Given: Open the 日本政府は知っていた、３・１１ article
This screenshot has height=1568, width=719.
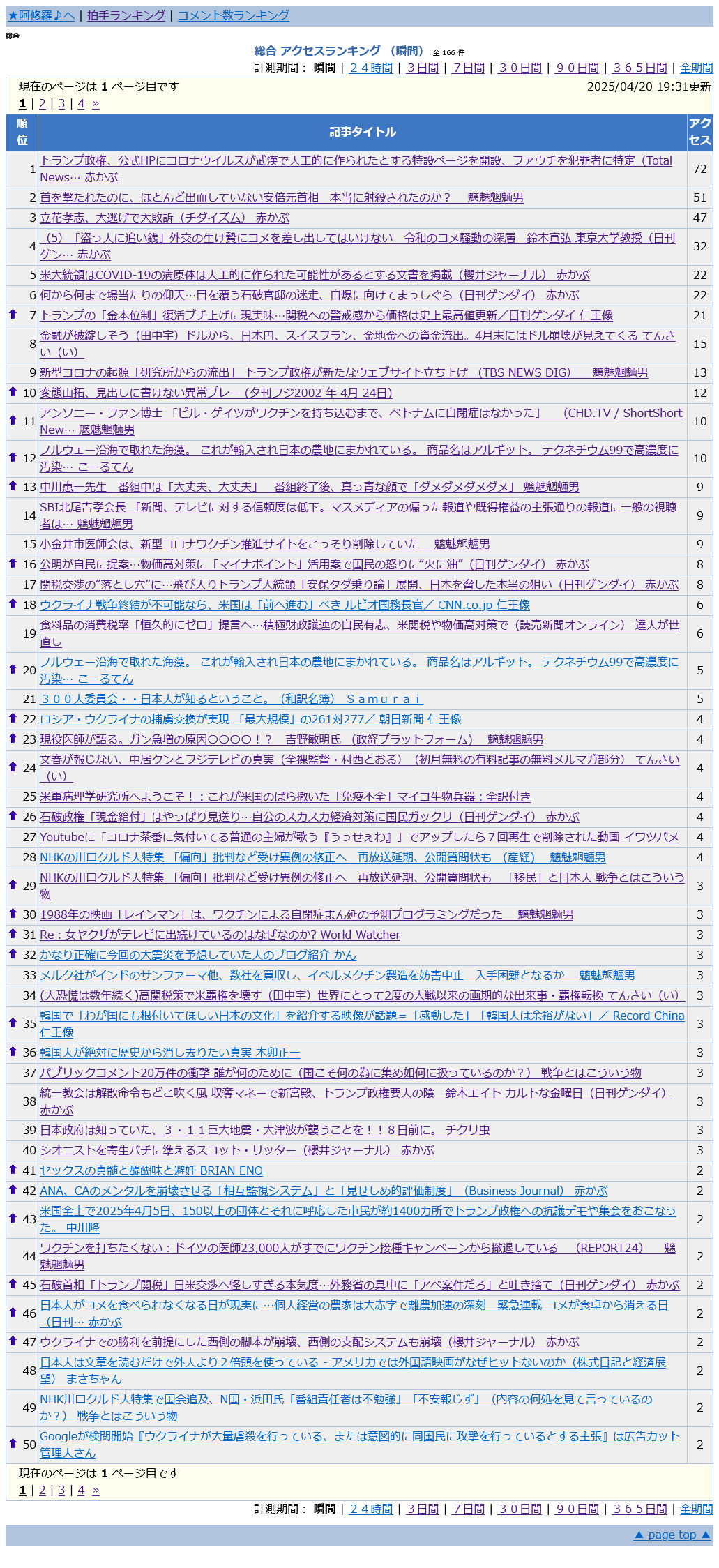Looking at the screenshot, I should (265, 1130).
